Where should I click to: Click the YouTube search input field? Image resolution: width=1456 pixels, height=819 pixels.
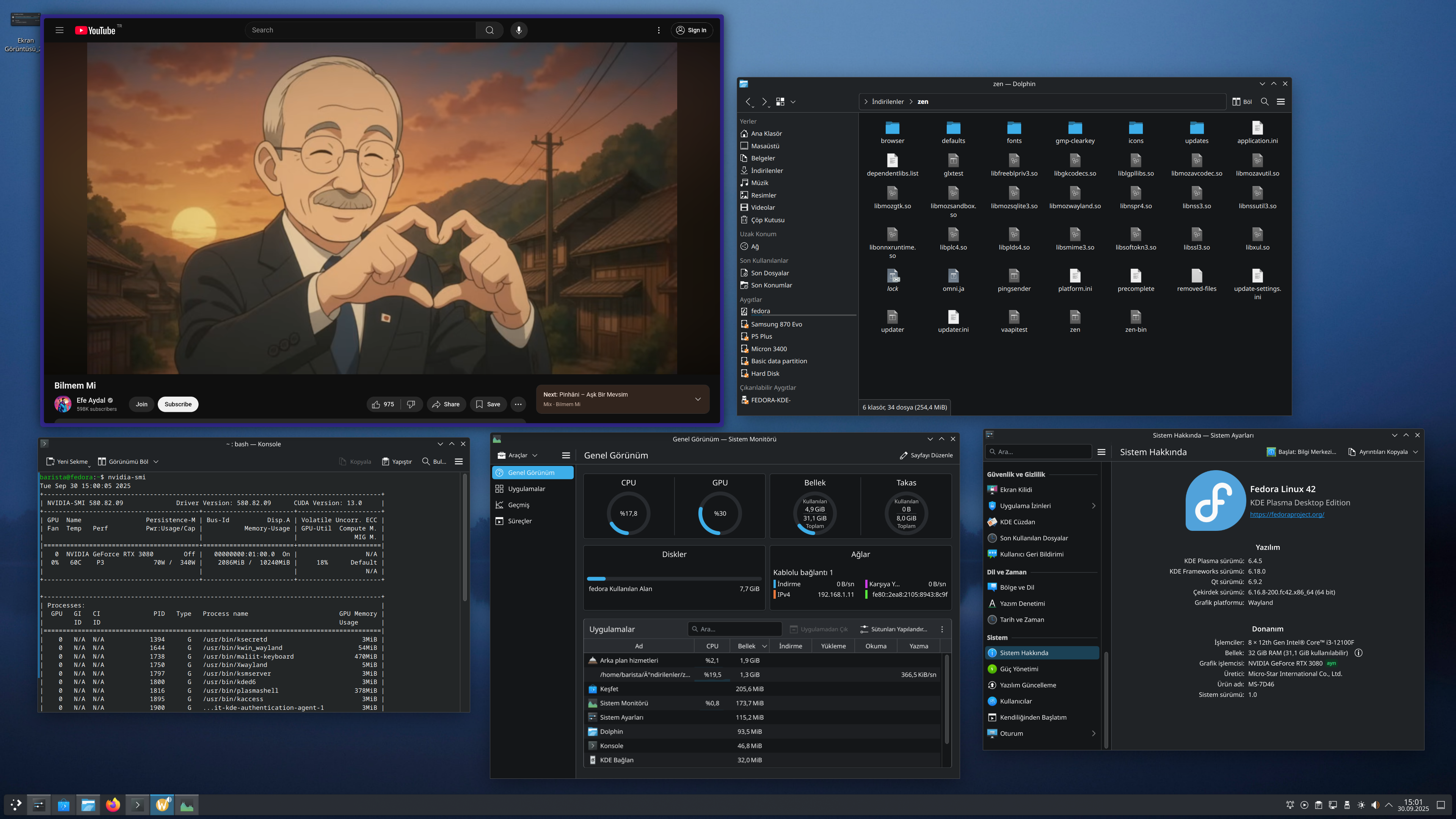(x=361, y=30)
